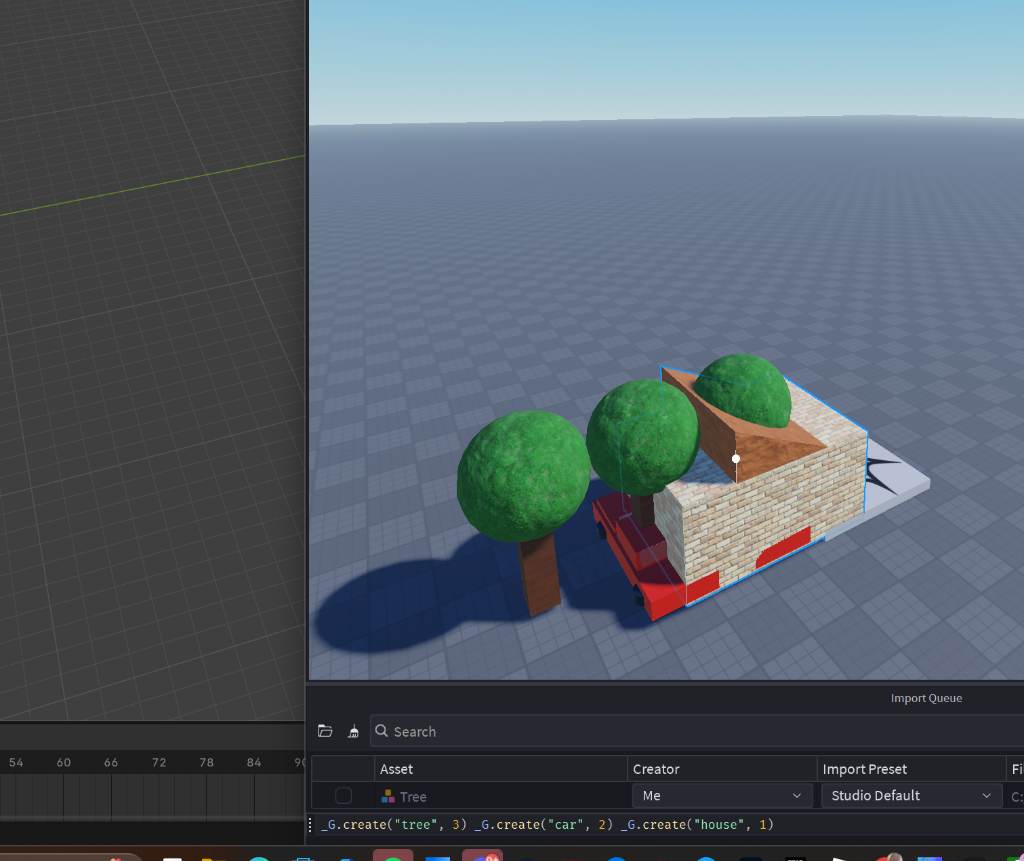Click the broom cleanup icon near the search bar
This screenshot has width=1024, height=861.
[353, 732]
